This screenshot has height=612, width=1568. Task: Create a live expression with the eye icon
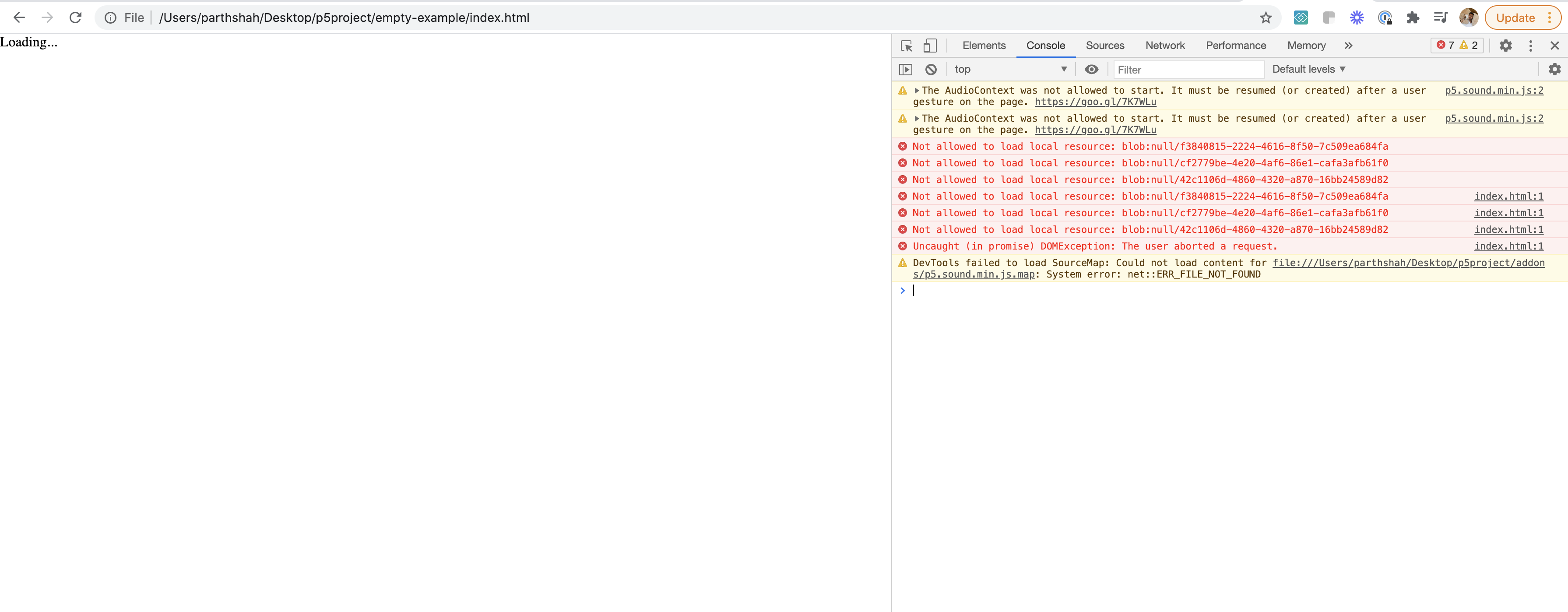[x=1091, y=69]
